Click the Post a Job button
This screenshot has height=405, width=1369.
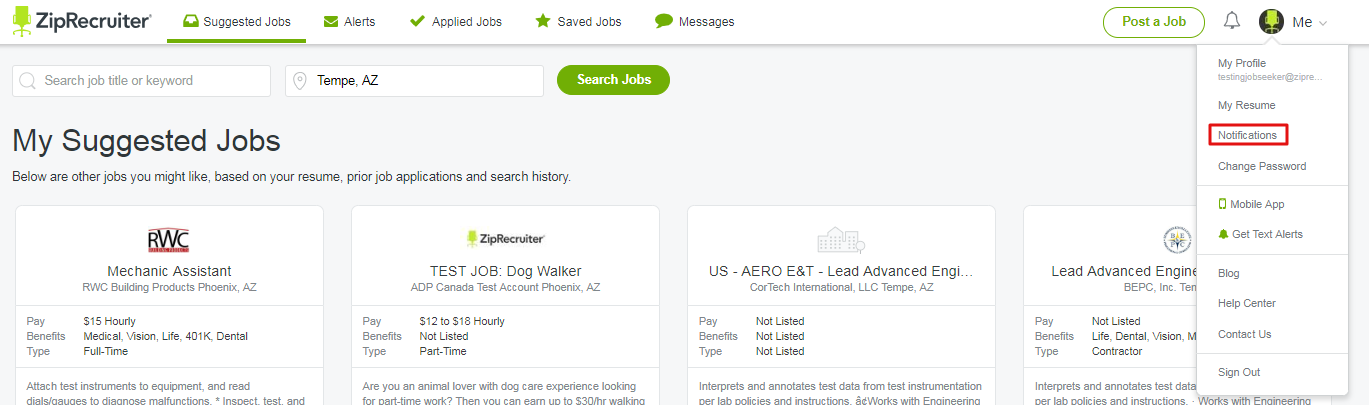pyautogui.click(x=1154, y=22)
